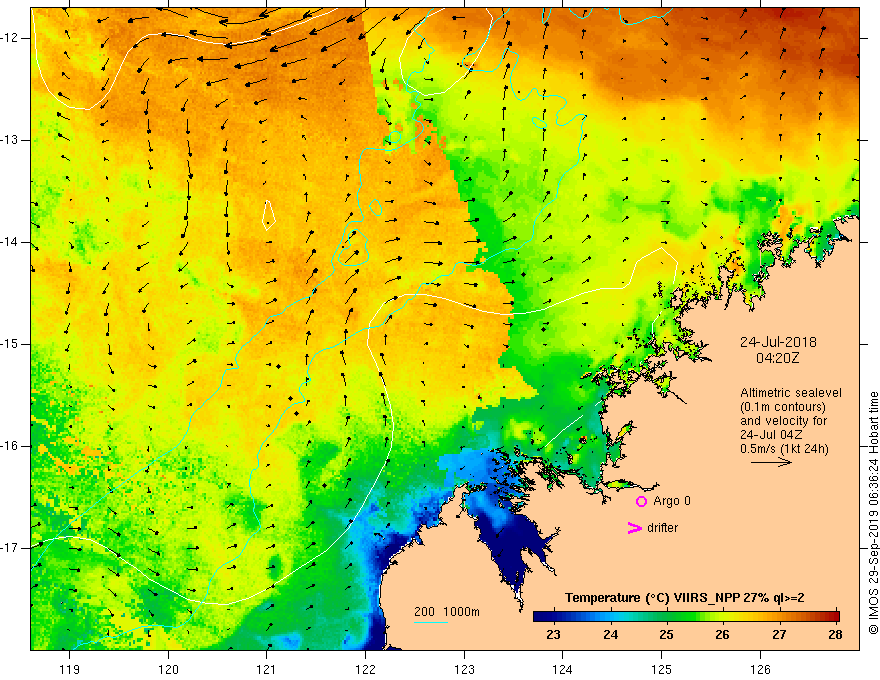Viewport: 880px width, 680px height.
Task: Click the latitude '-14' axis label
Action: click(x=10, y=242)
